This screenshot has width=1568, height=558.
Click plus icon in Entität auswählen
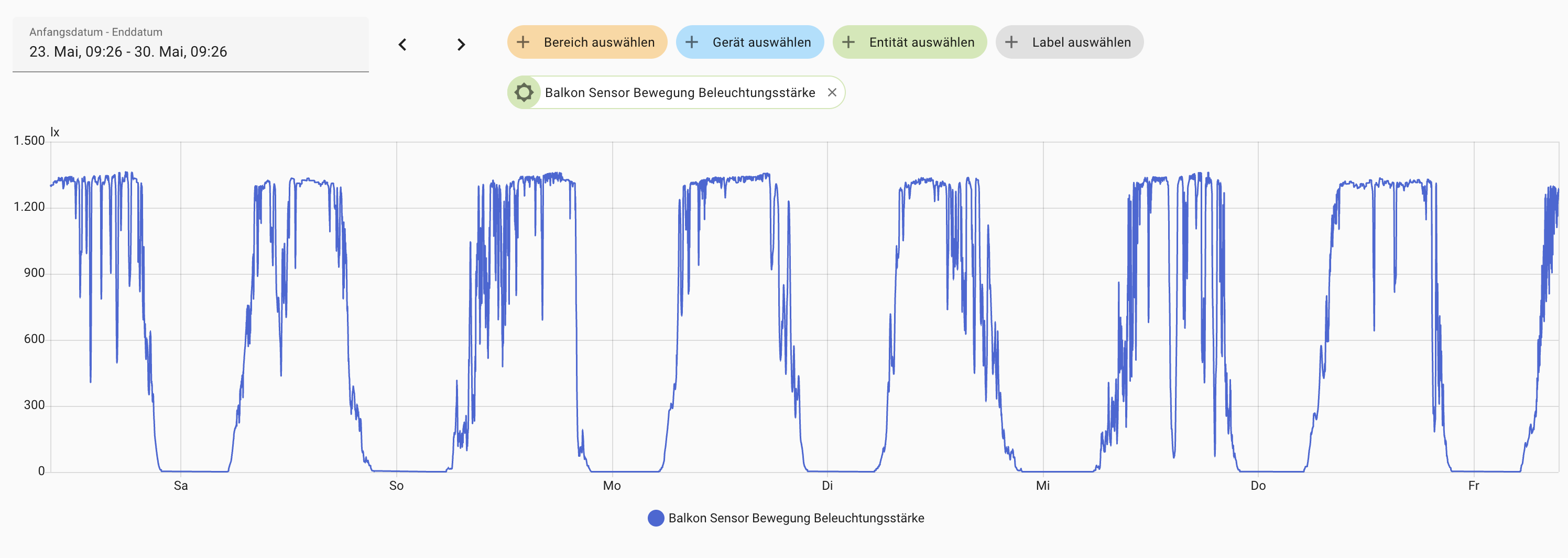click(848, 42)
